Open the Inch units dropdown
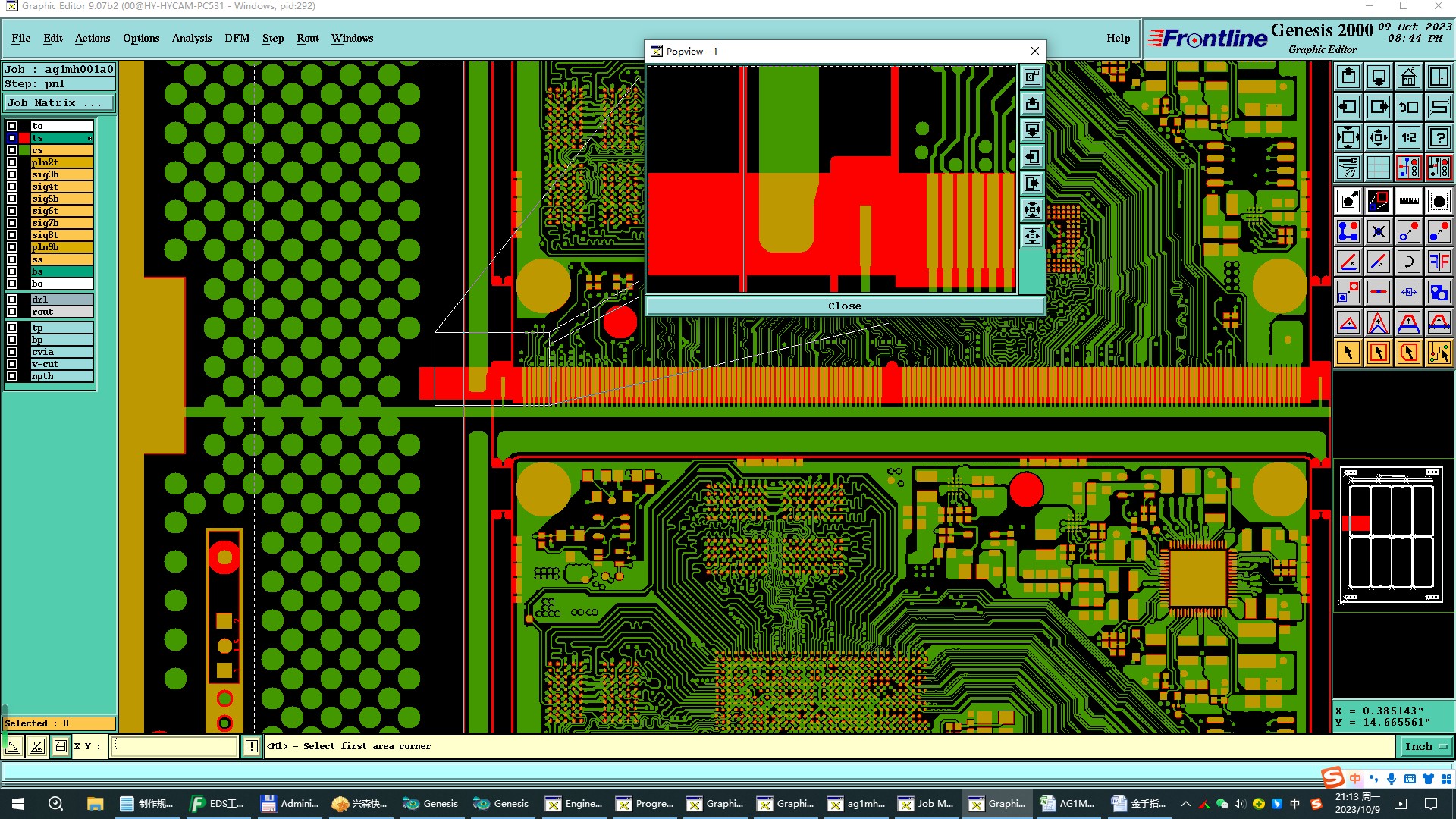This screenshot has height=819, width=1456. click(1425, 746)
